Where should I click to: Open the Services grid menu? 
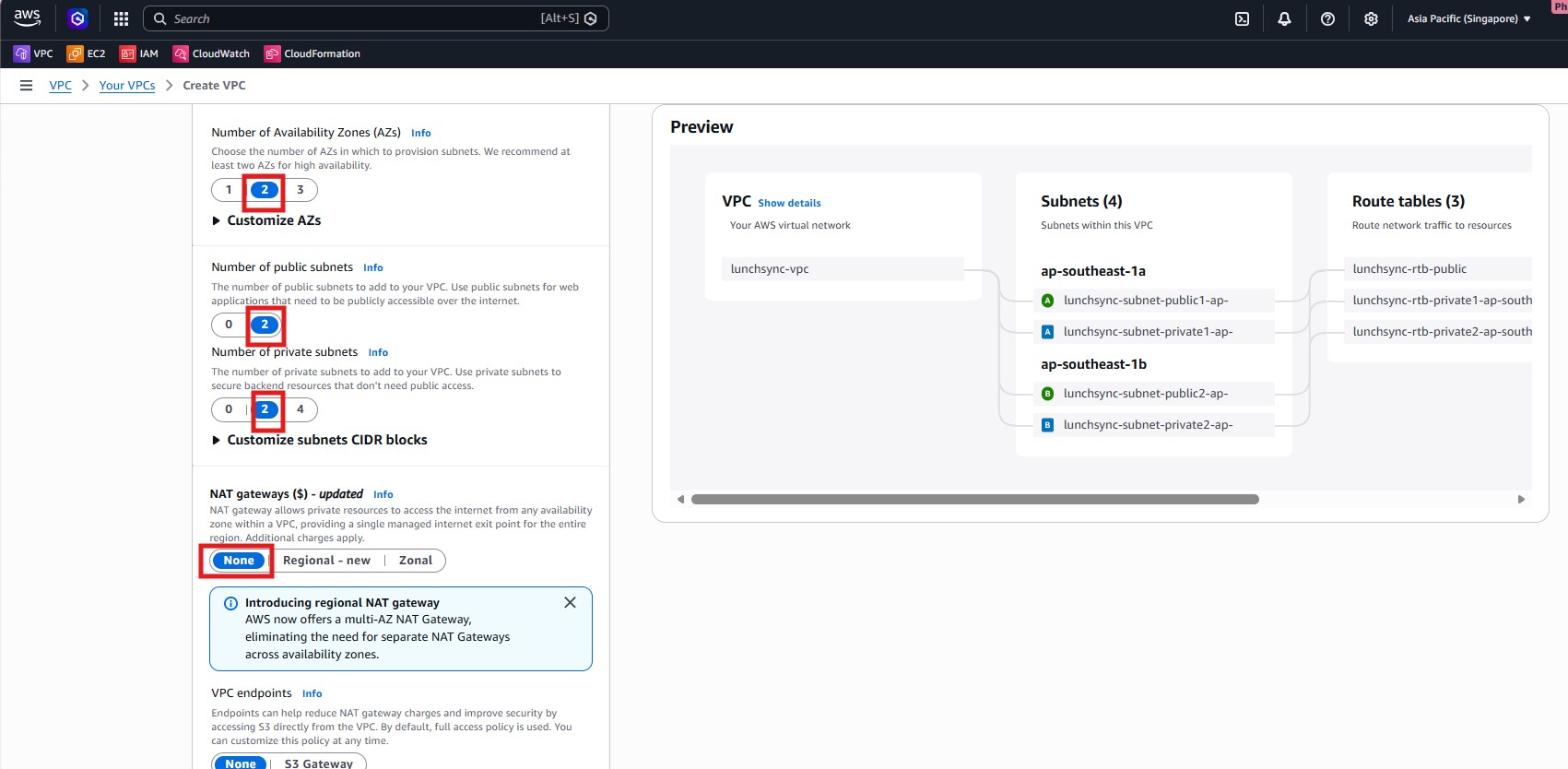click(x=121, y=18)
